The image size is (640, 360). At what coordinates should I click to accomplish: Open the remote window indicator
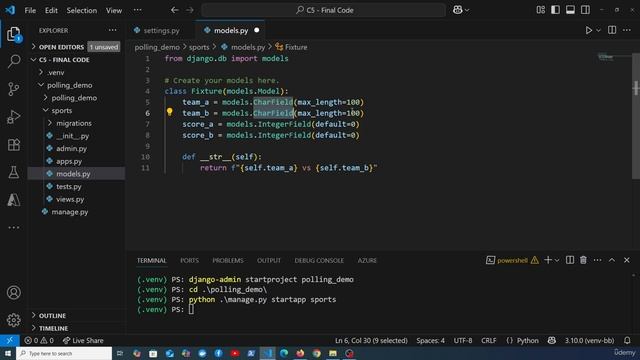(9, 340)
